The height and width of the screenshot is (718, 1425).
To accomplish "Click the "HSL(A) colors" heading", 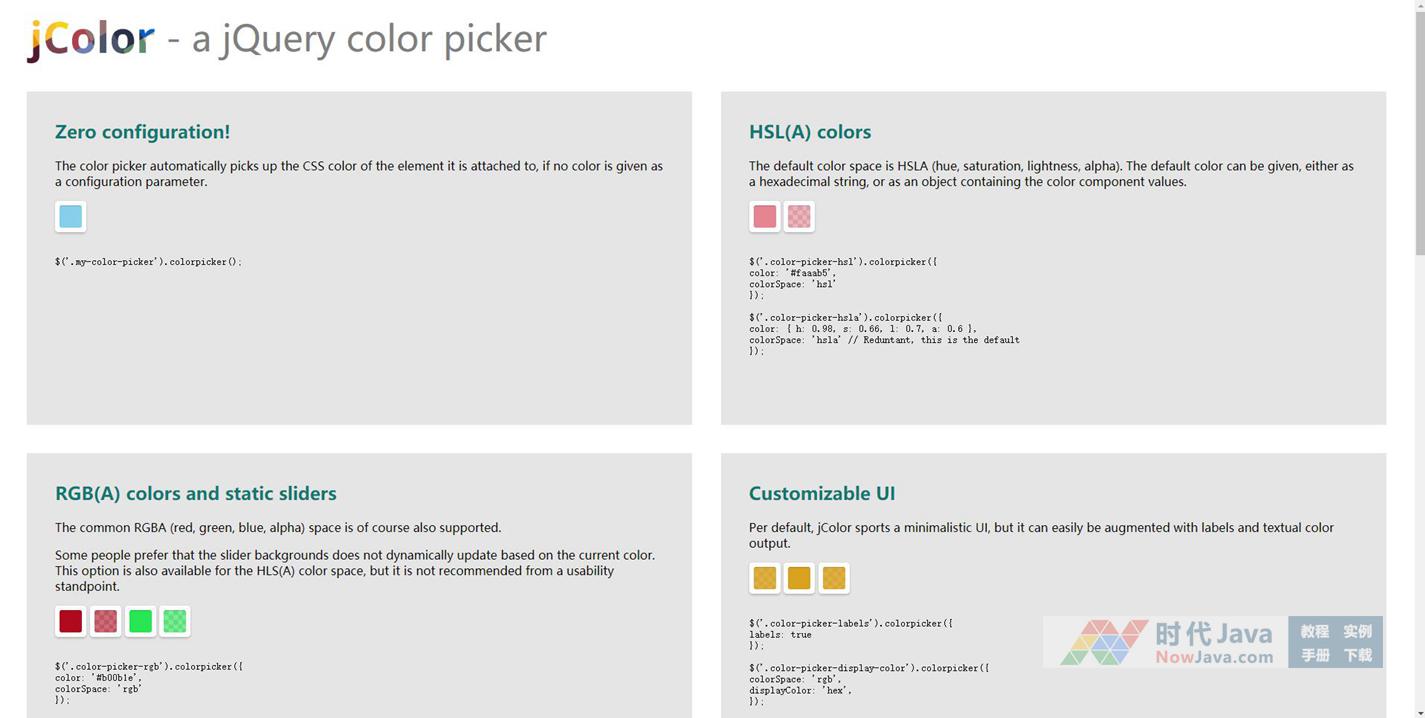I will click(809, 132).
